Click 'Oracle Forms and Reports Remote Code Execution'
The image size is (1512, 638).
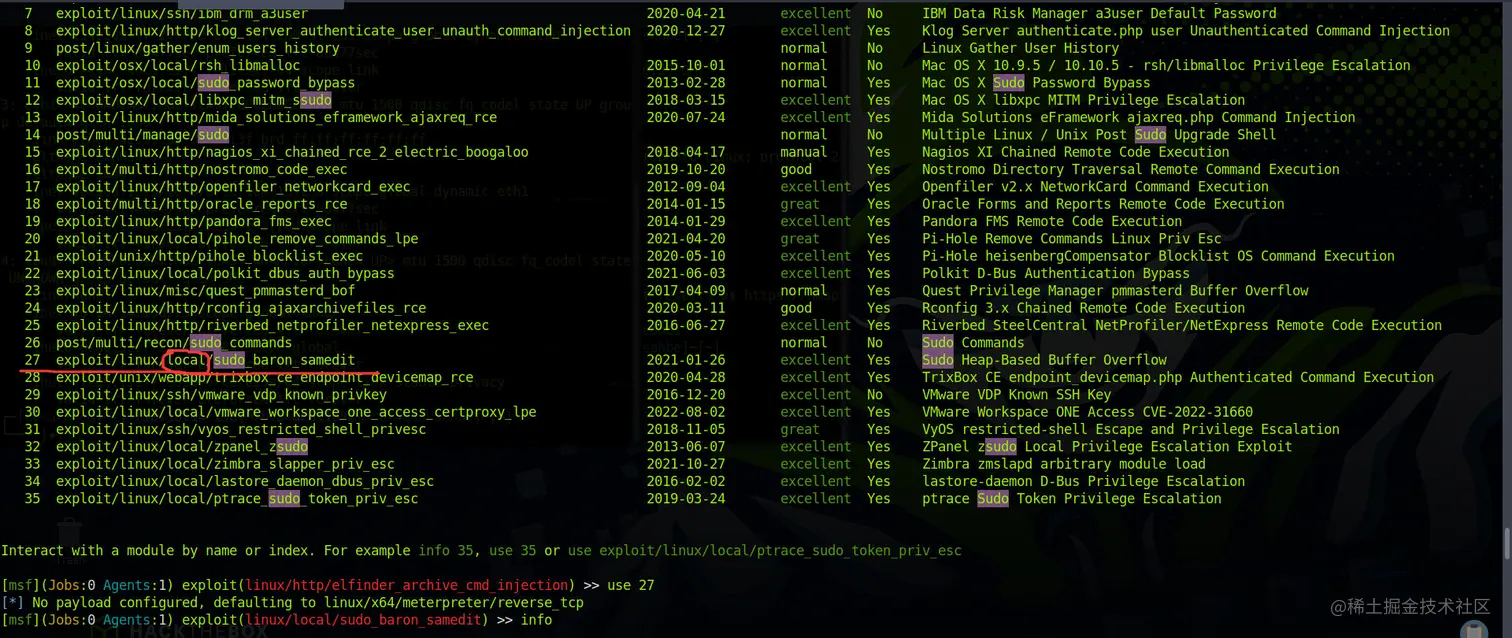point(1103,204)
